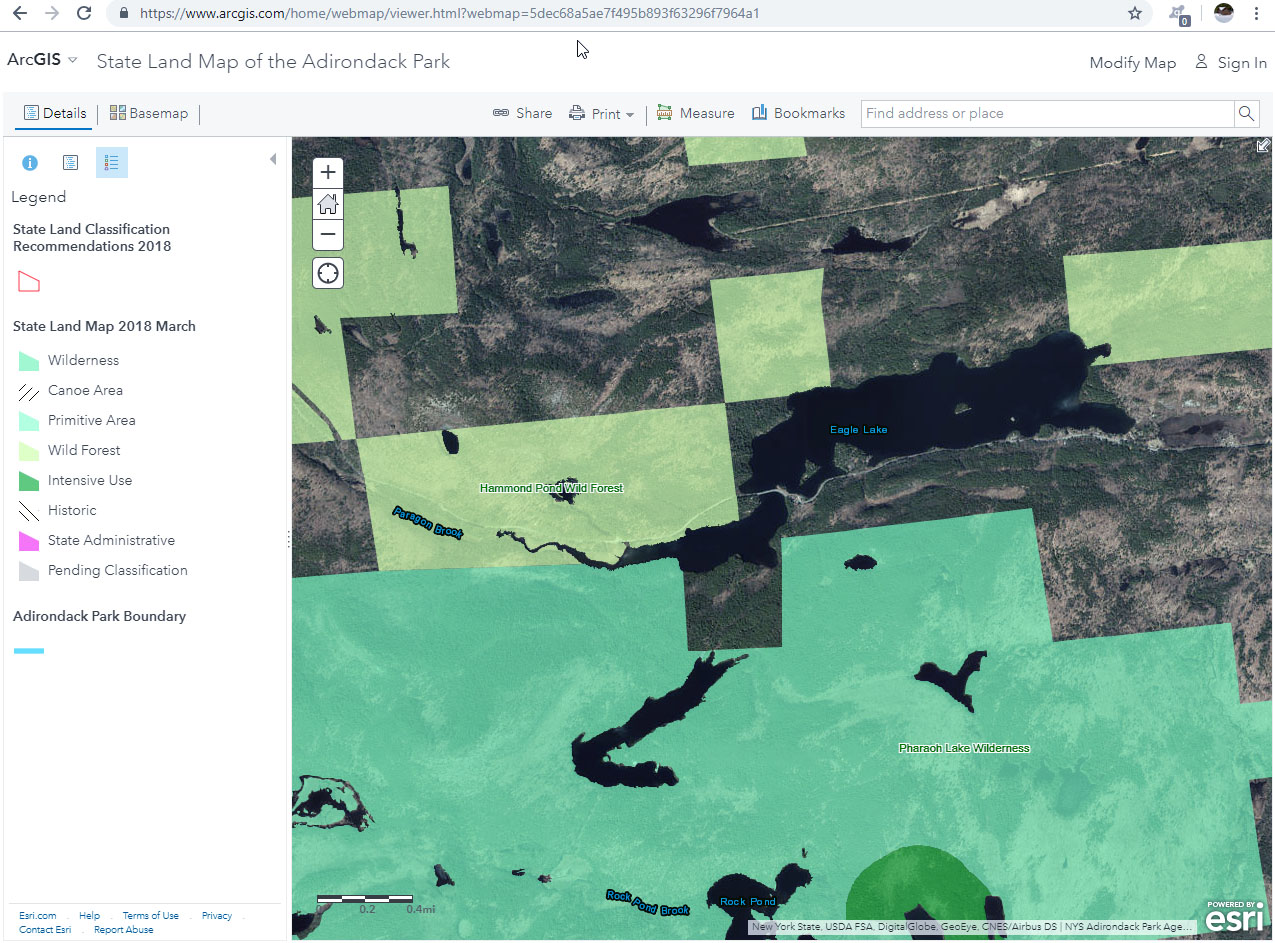The width and height of the screenshot is (1275, 943).
Task: Click the Pending Classification legend swatch
Action: (29, 571)
